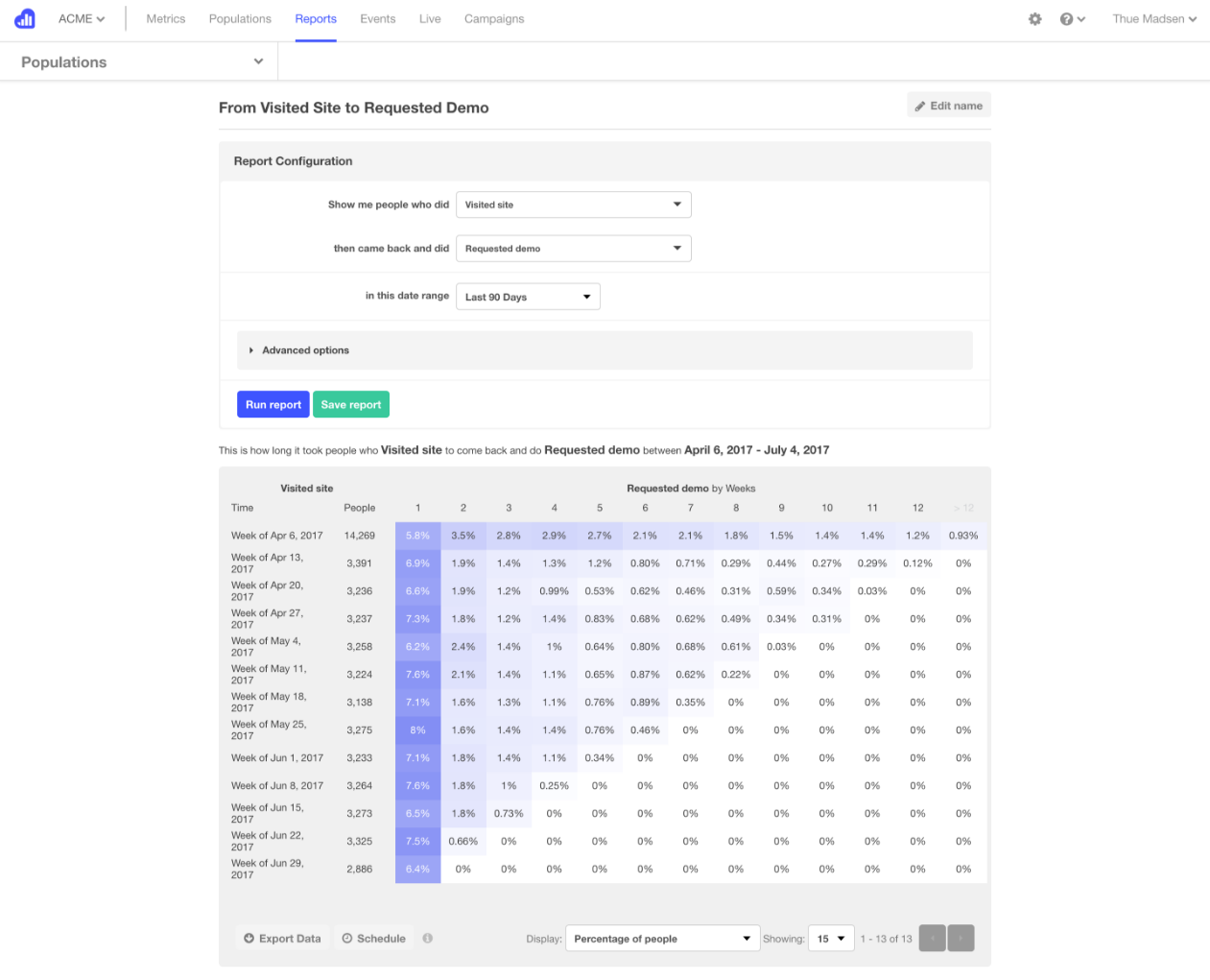Open the Requested demo event dropdown
Image resolution: width=1210 pixels, height=980 pixels.
point(573,248)
